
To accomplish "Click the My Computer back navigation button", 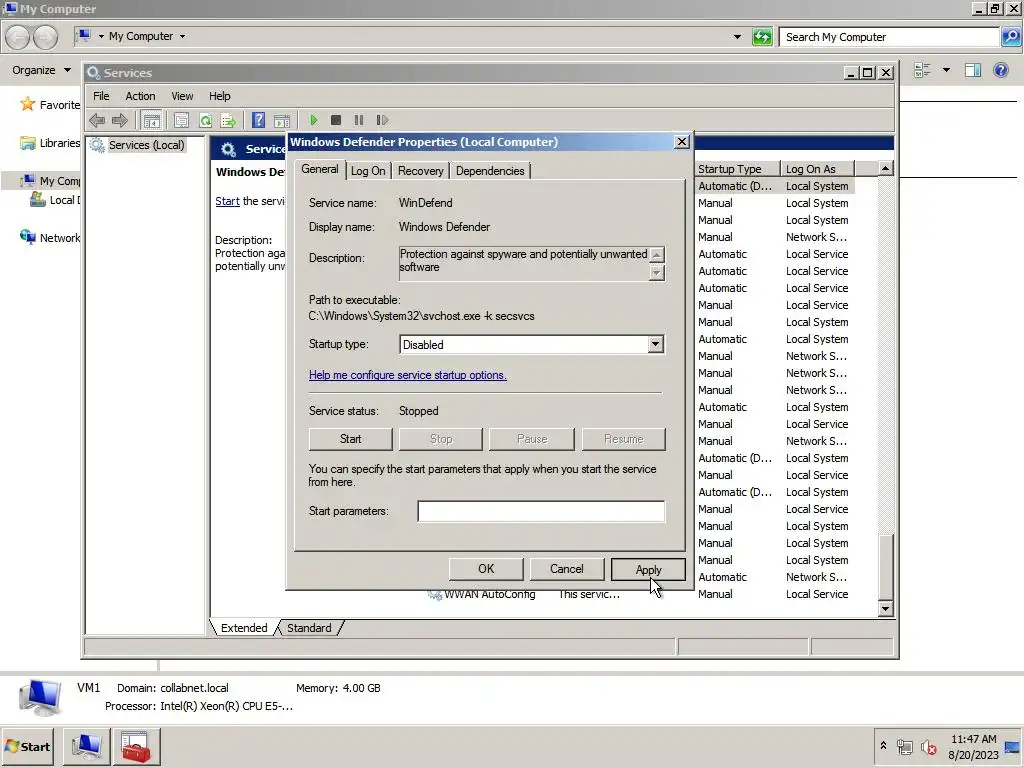I will pos(18,37).
